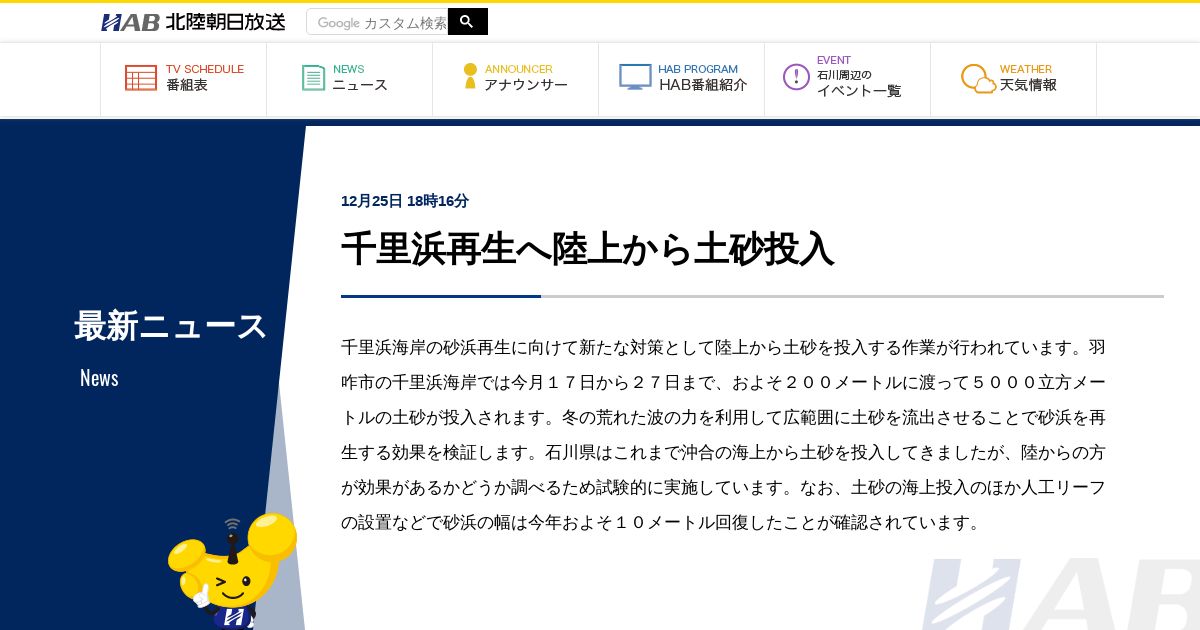Click the magnifier search button
This screenshot has height=630, width=1200.
click(x=467, y=22)
